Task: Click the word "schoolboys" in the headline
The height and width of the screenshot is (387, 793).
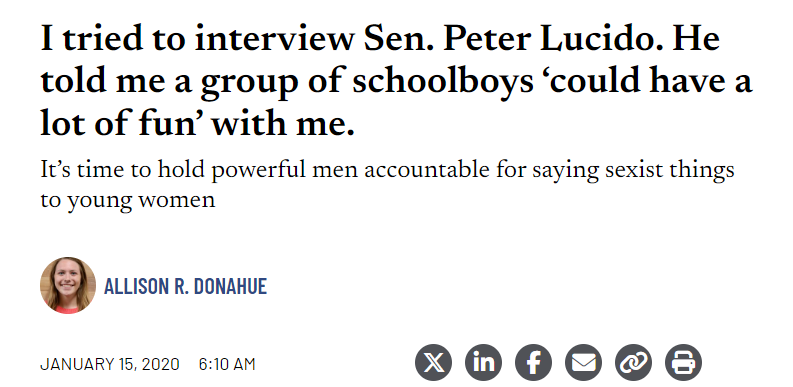Action: pos(443,82)
